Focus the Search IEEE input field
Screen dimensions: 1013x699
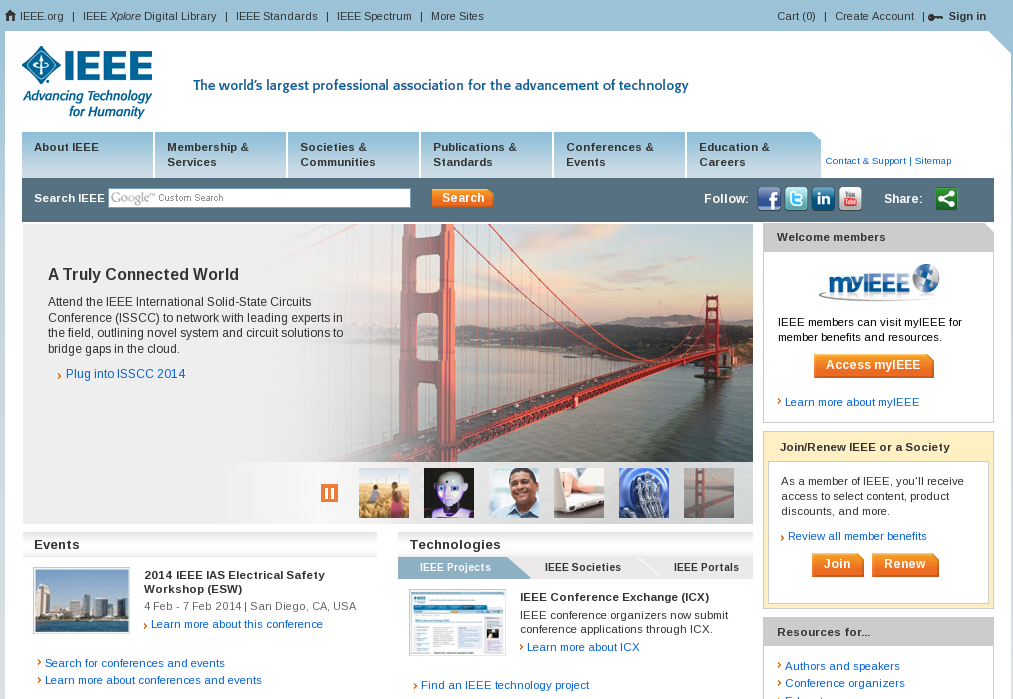point(259,198)
